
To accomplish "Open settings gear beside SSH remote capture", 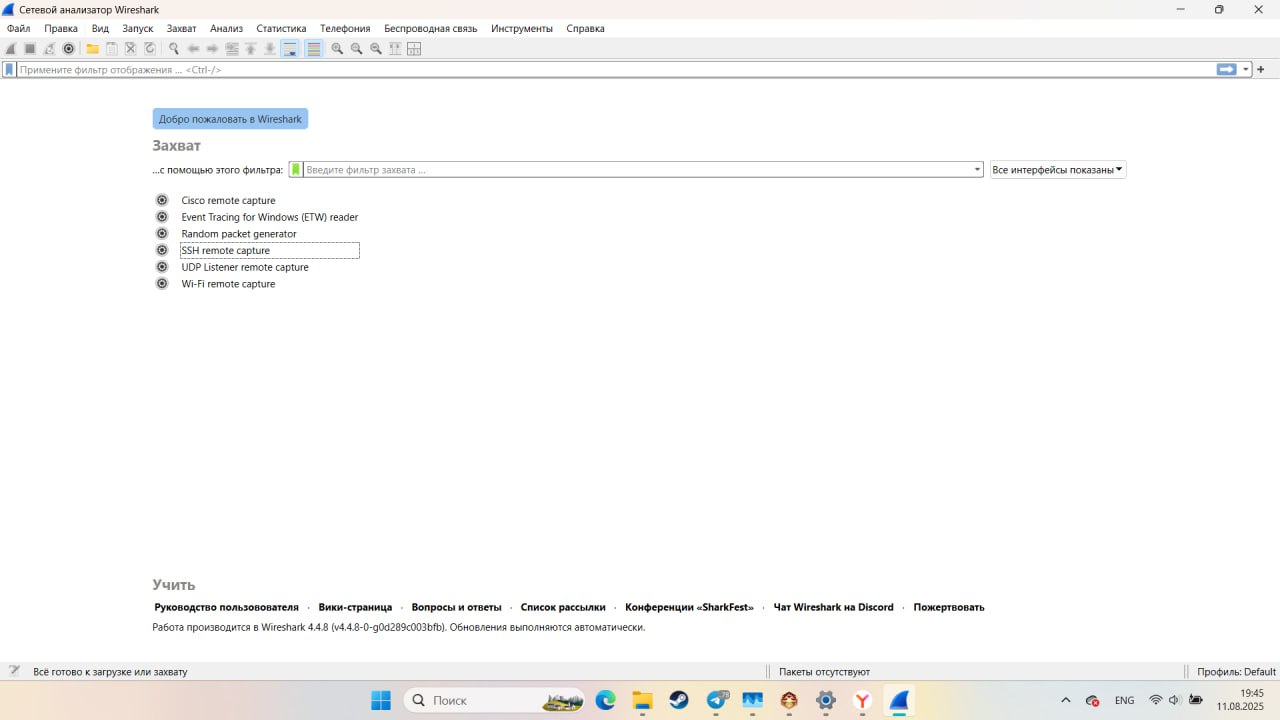I will (x=162, y=250).
